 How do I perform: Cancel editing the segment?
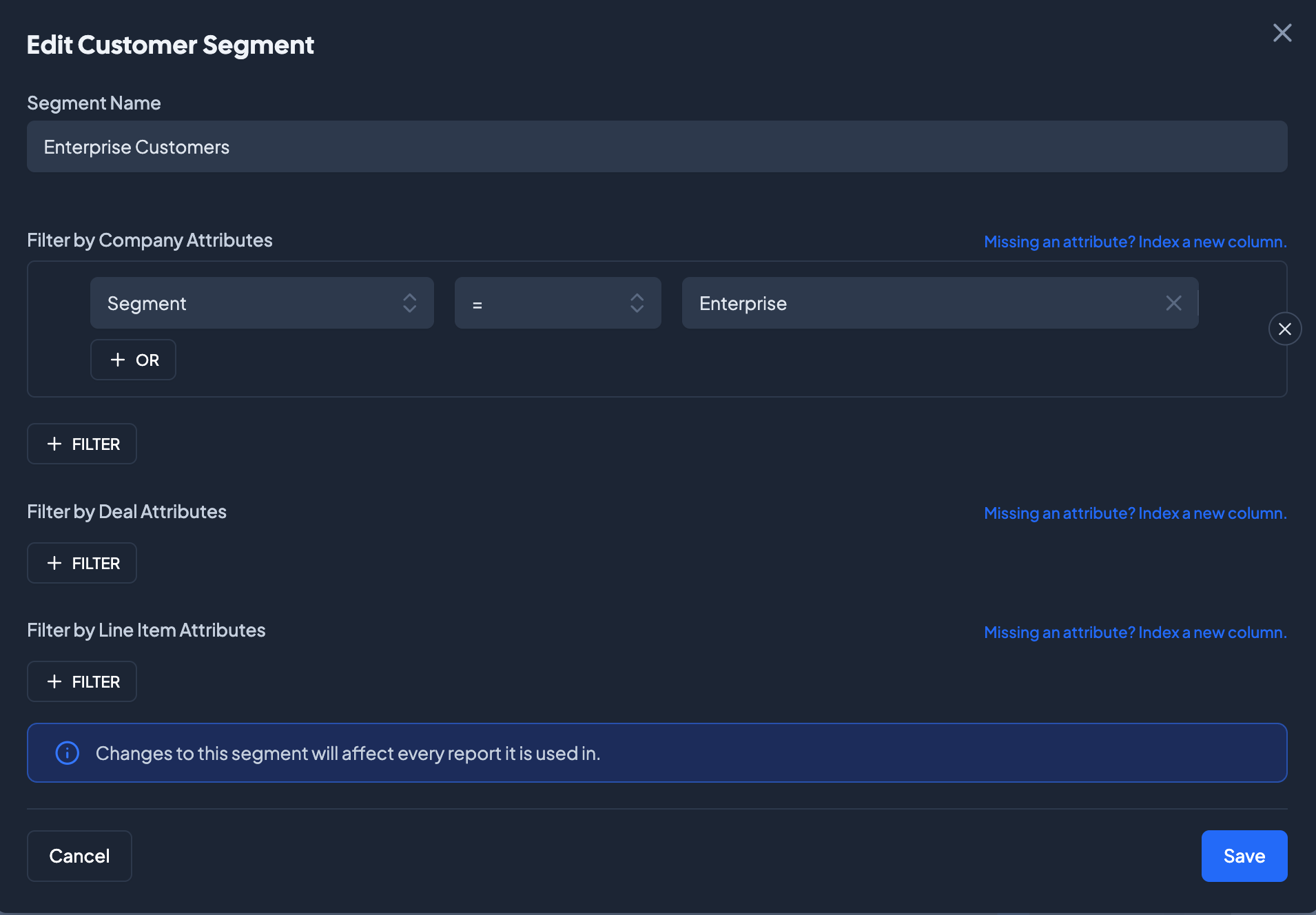coord(79,856)
